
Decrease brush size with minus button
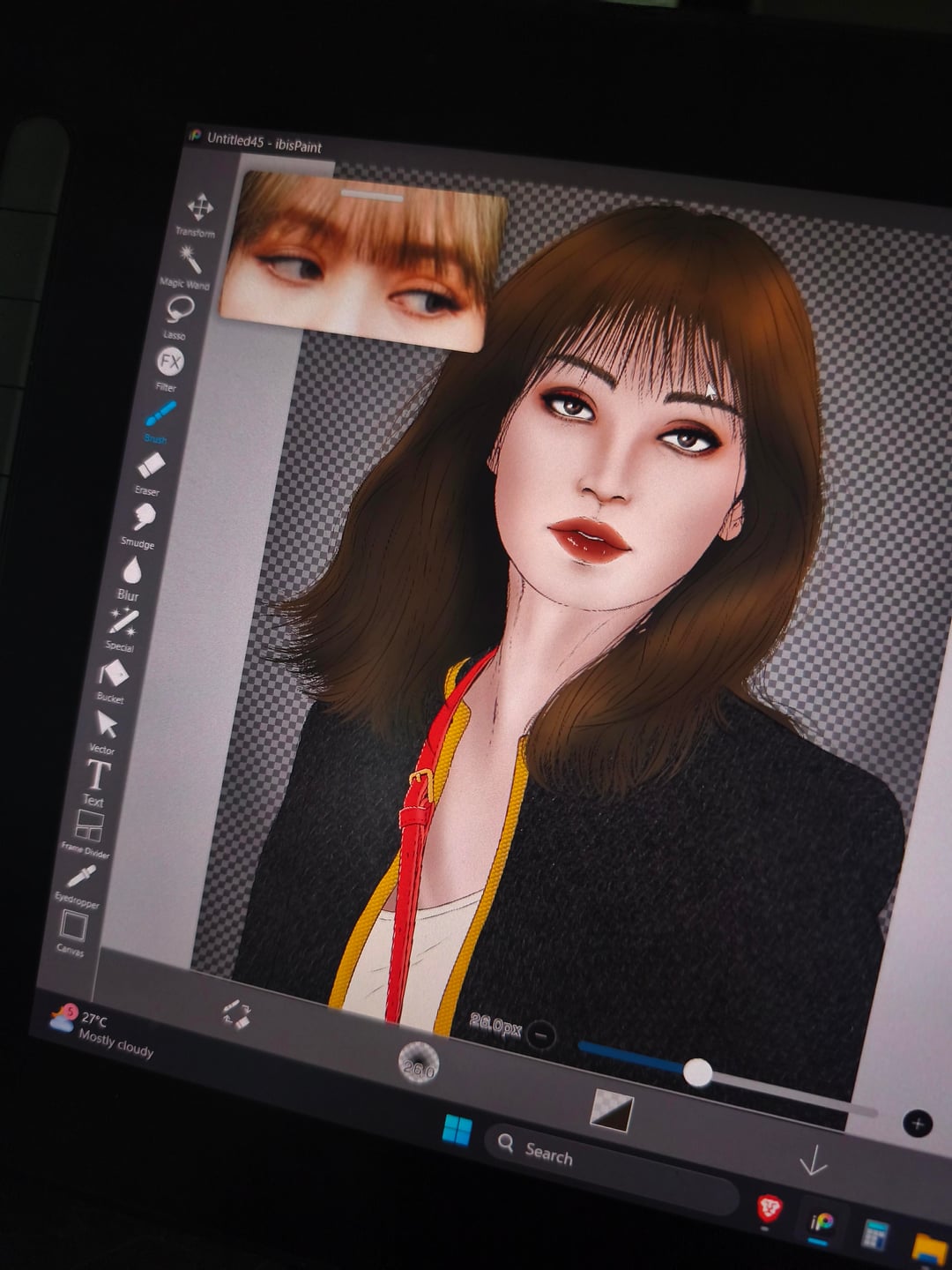pyautogui.click(x=541, y=1035)
